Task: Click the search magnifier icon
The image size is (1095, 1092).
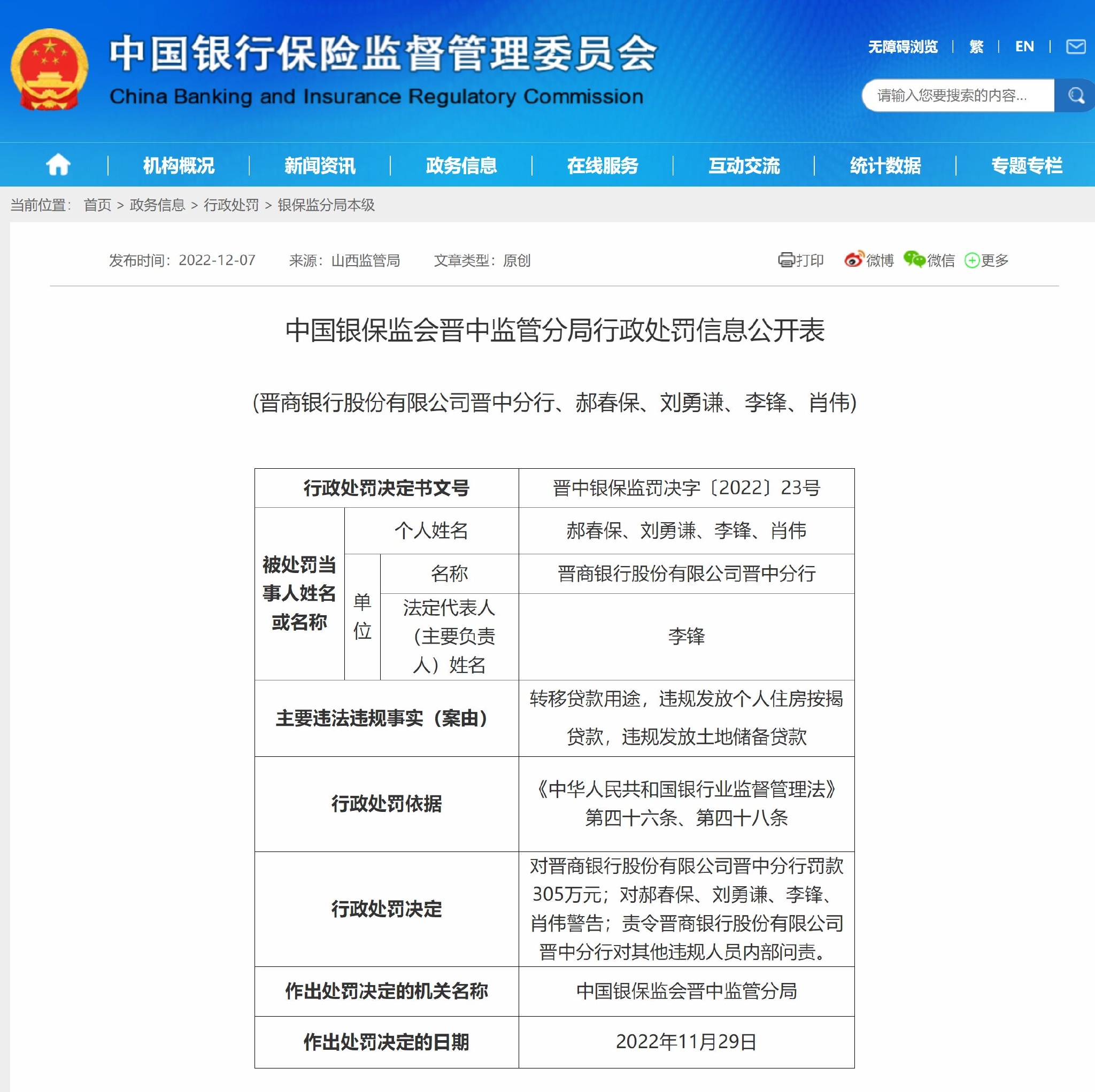Action: click(1076, 95)
